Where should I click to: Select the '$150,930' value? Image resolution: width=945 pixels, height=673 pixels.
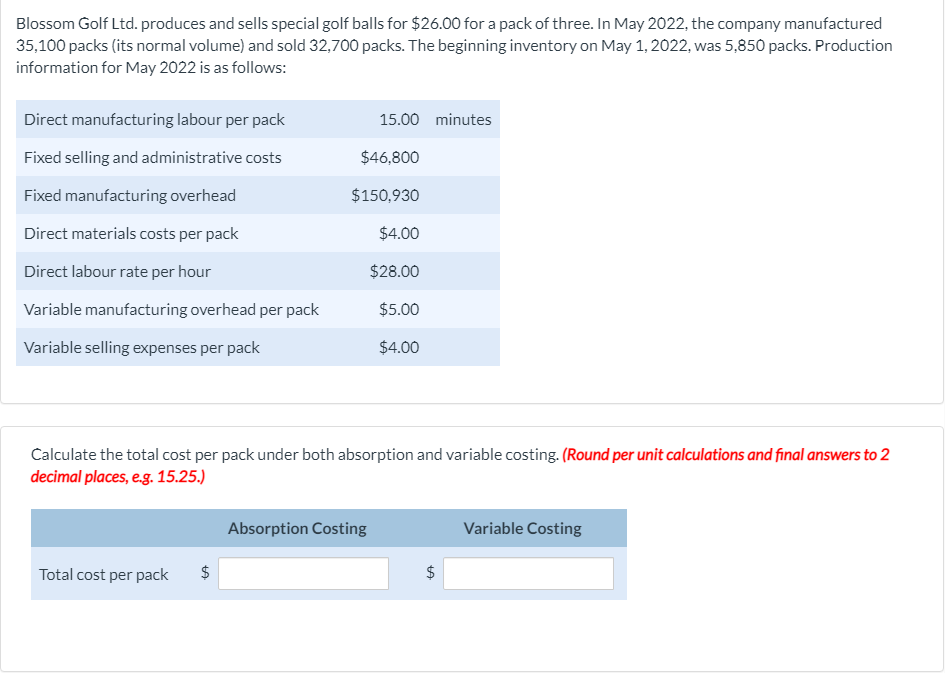click(x=385, y=195)
